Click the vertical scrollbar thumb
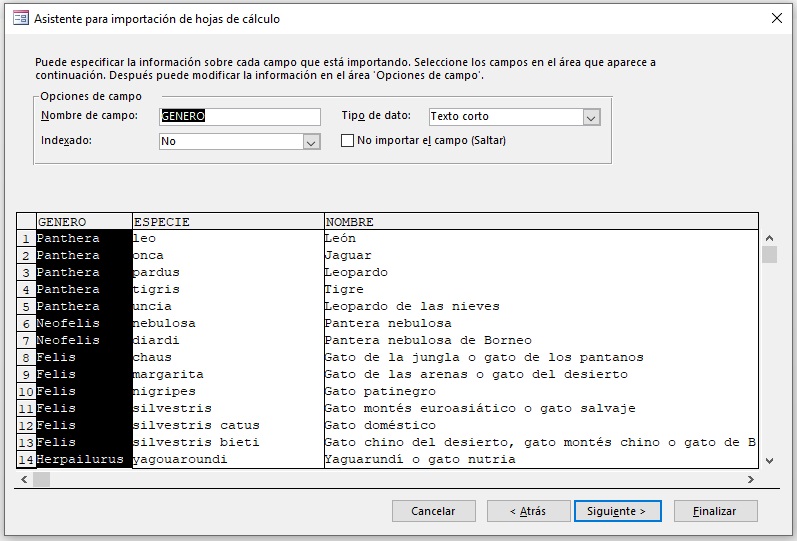Image resolution: width=797 pixels, height=541 pixels. [770, 254]
